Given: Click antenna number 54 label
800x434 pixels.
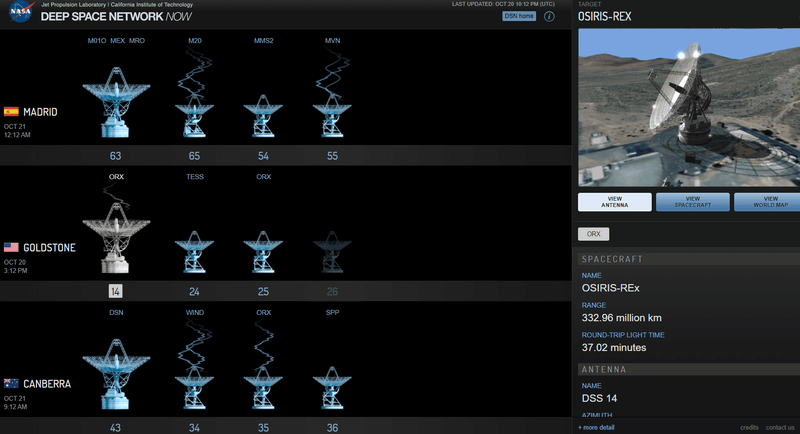Looking at the screenshot, I should tap(263, 156).
